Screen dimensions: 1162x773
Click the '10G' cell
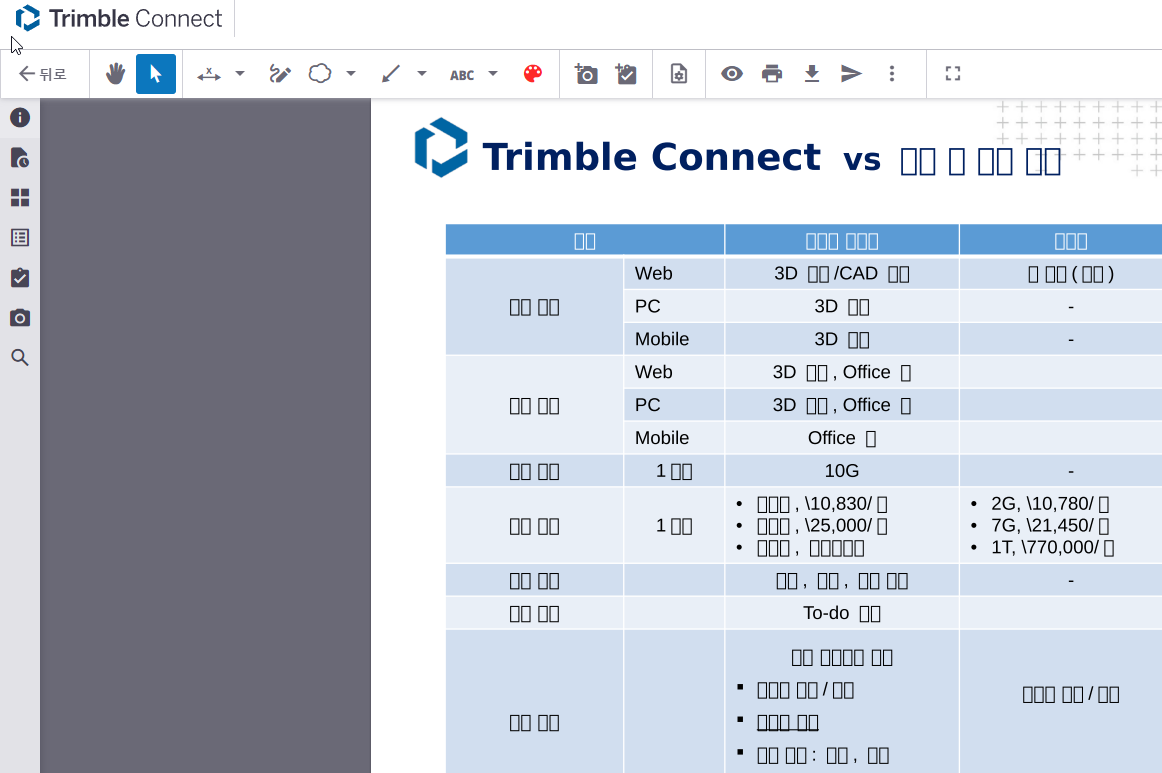click(x=842, y=471)
